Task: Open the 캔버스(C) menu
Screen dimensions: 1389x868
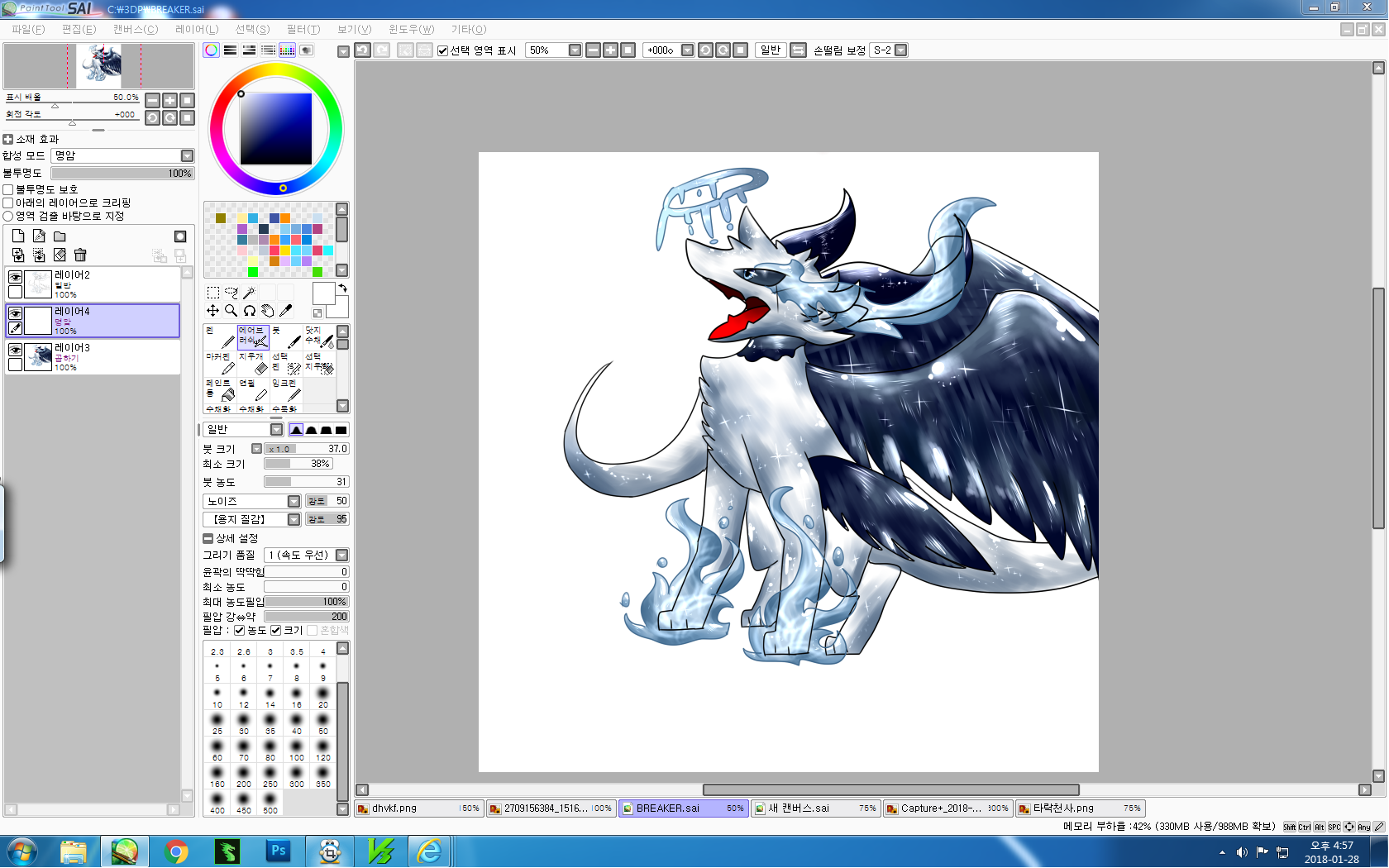Action: 136,30
